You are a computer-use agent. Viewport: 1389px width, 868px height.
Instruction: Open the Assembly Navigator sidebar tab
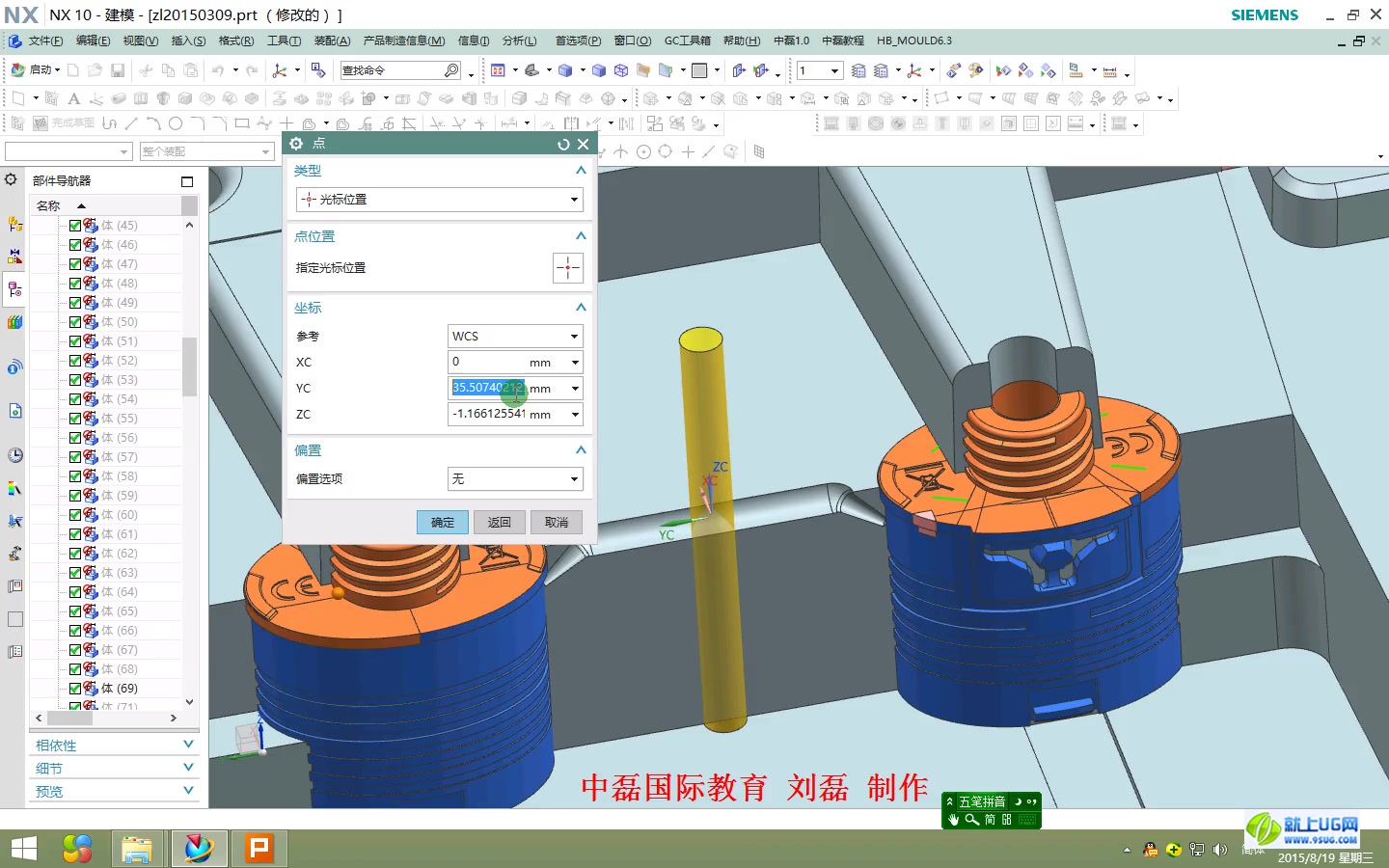tap(14, 224)
